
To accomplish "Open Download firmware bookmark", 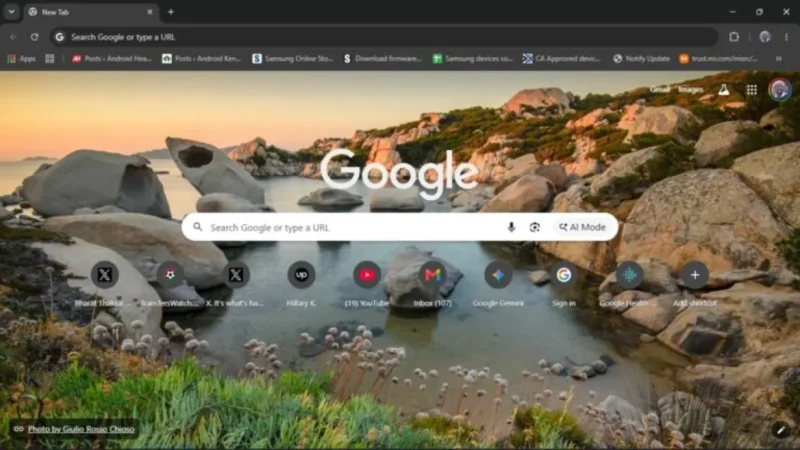I will [x=383, y=59].
